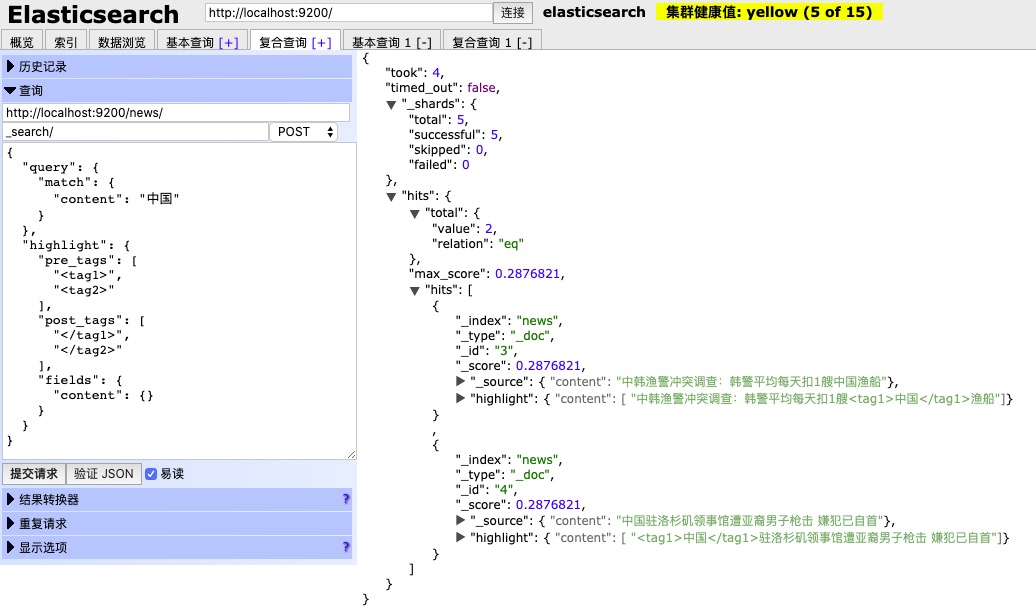Viewport: 1036px width, 615px height.
Task: Click the cluster health yellow status badge
Action: click(769, 12)
